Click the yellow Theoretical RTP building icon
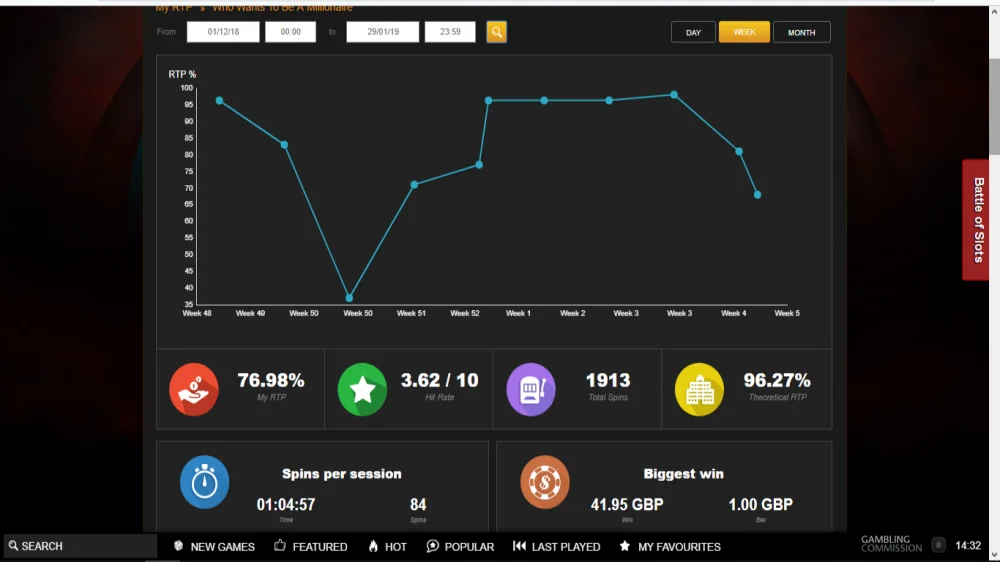The image size is (1000, 562). pyautogui.click(x=699, y=389)
